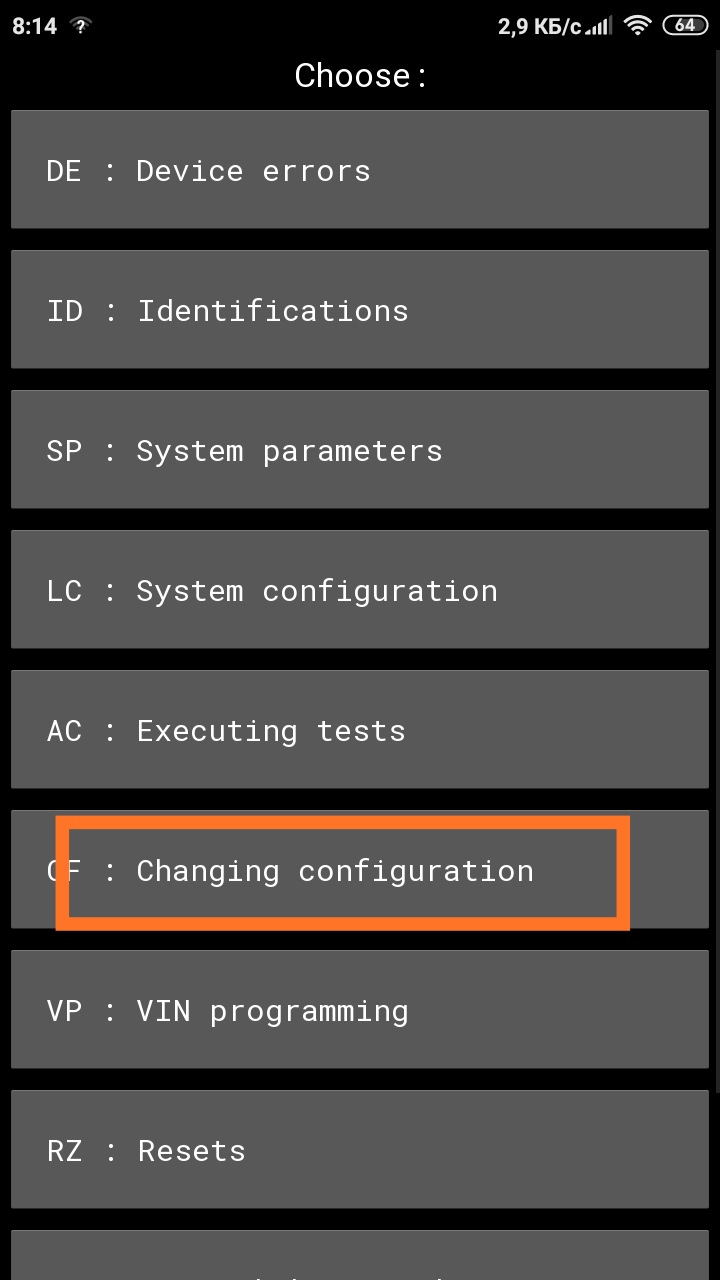The image size is (720, 1280).
Task: Tap the cellular signal bars icon
Action: coord(598,26)
